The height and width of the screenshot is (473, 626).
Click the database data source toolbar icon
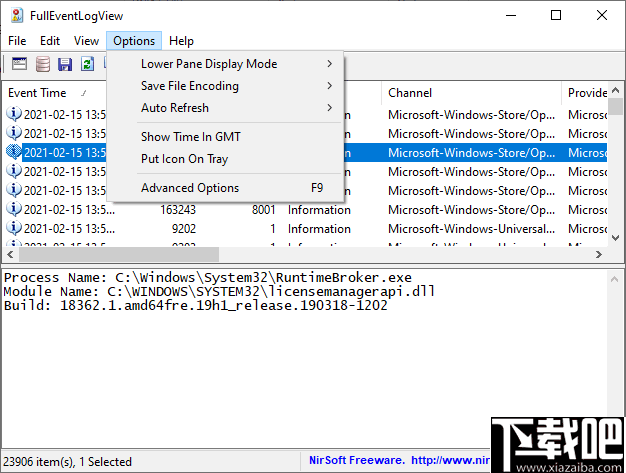(x=43, y=64)
